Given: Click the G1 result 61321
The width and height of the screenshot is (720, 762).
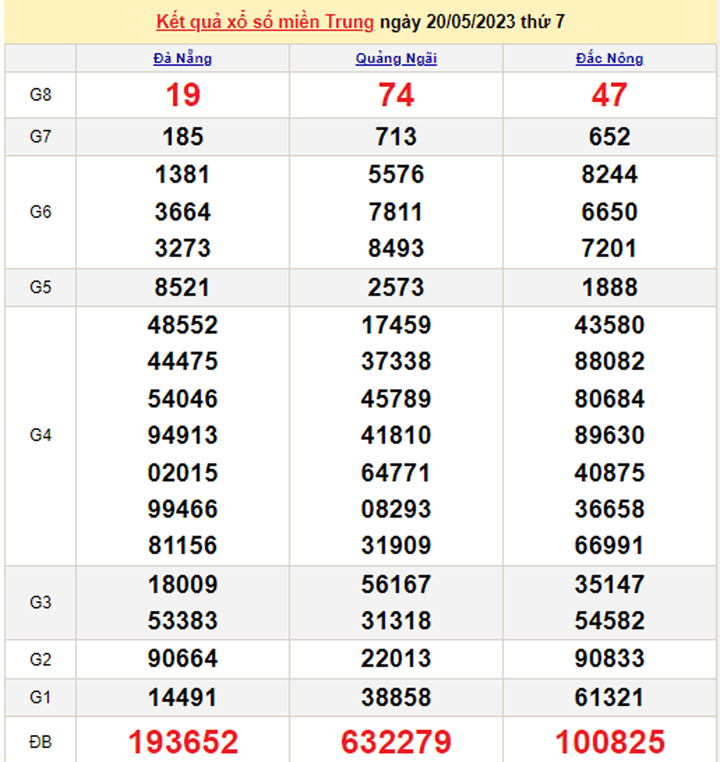Looking at the screenshot, I should pos(609,696).
